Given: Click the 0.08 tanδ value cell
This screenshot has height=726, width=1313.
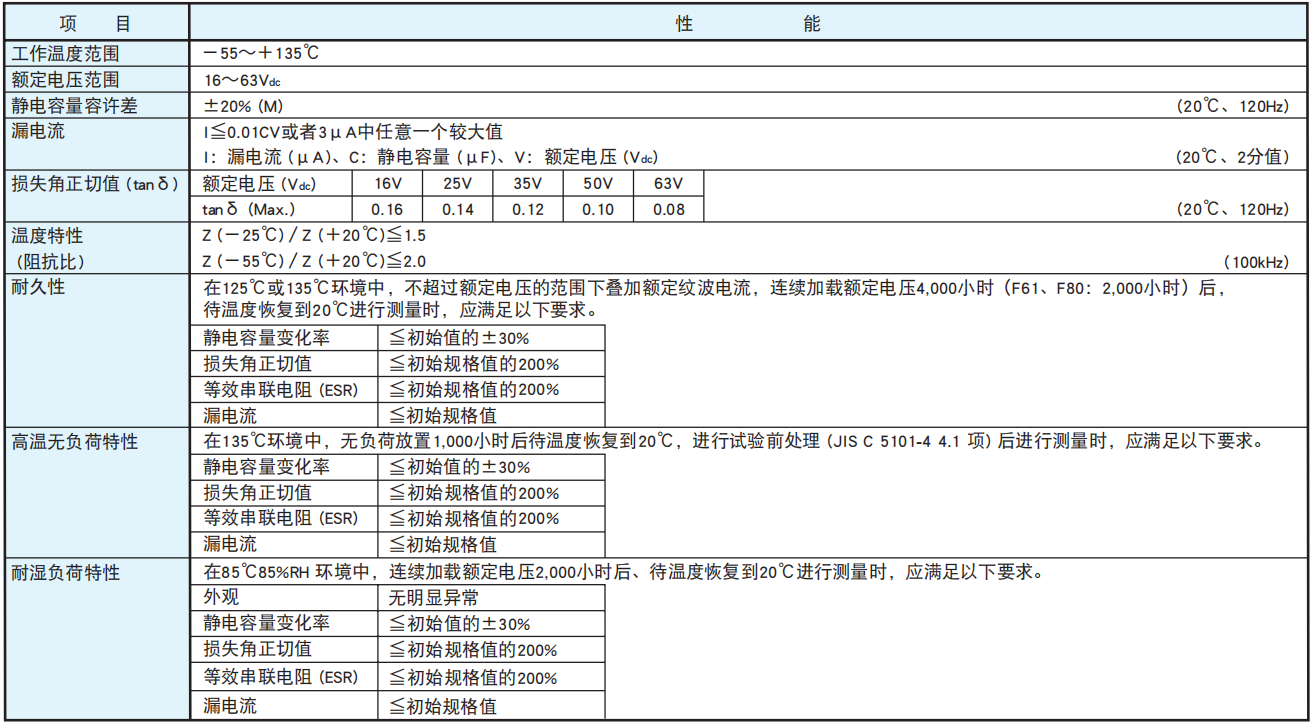Looking at the screenshot, I should pyautogui.click(x=668, y=209).
